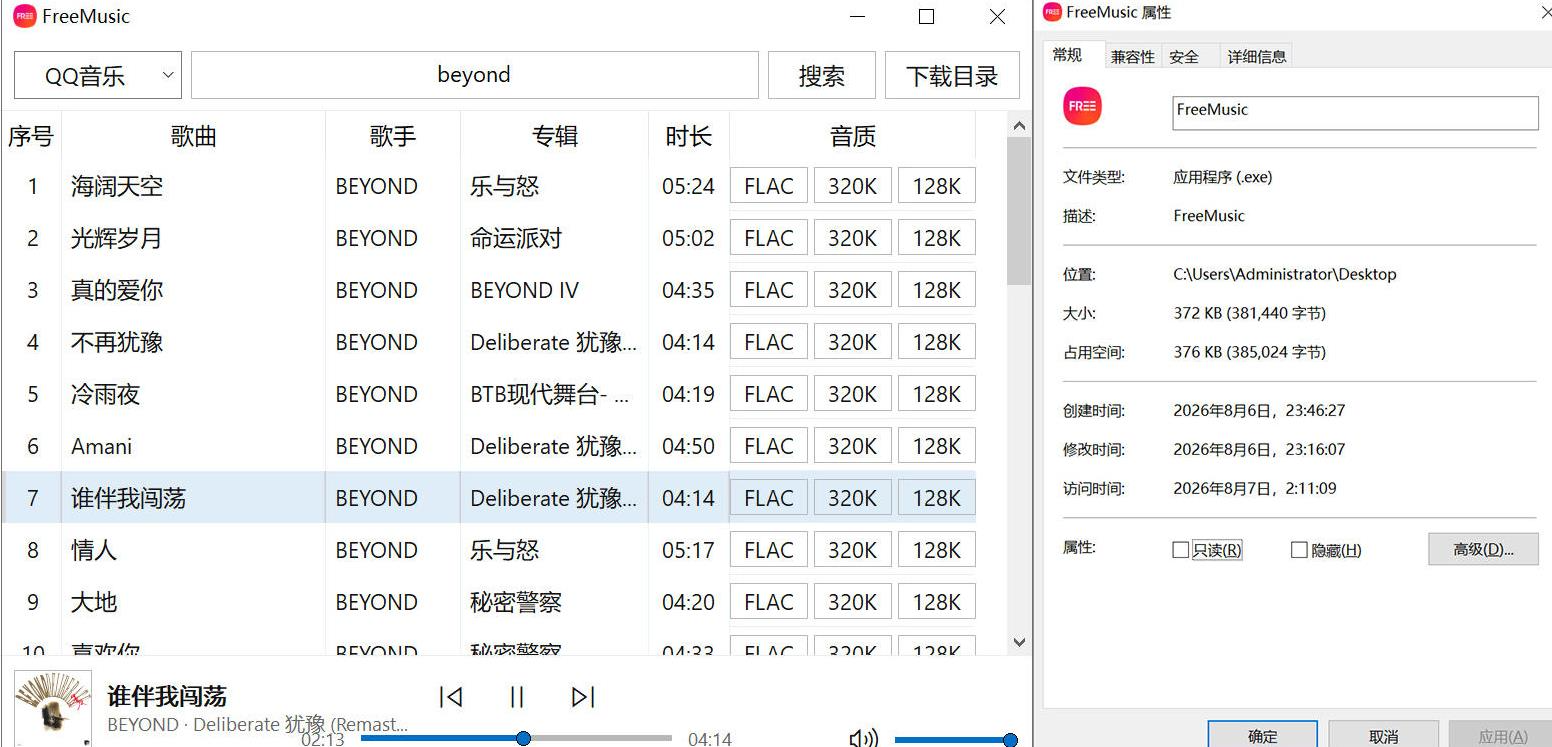The image size is (1552, 747).
Task: Skip to the next track
Action: (x=583, y=697)
